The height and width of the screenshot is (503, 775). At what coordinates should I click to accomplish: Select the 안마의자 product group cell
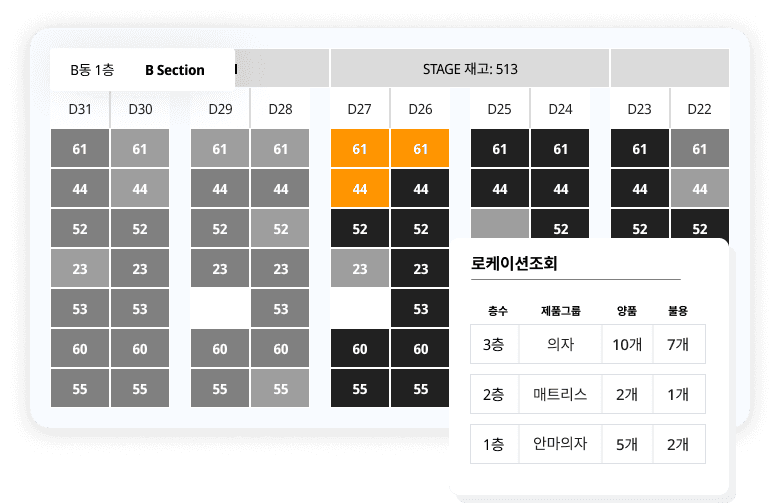pos(560,444)
